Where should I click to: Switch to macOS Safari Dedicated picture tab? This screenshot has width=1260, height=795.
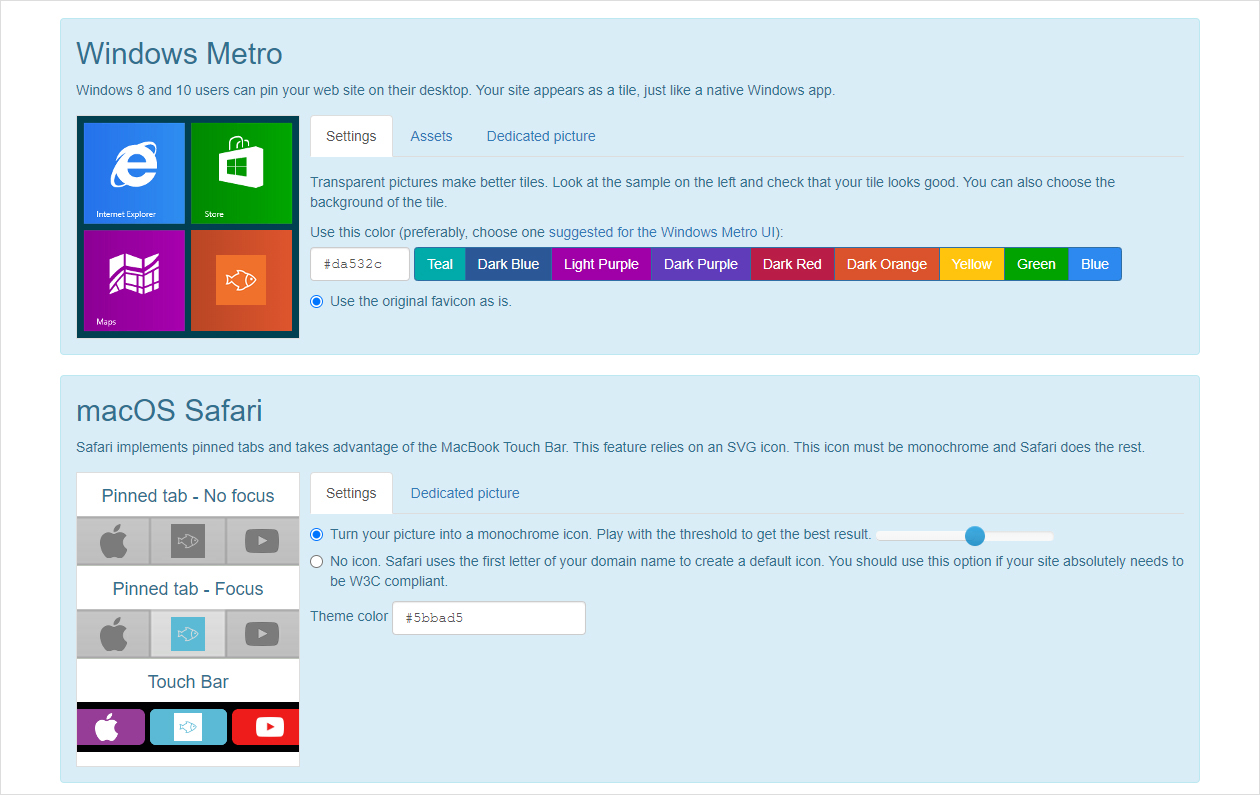point(465,493)
